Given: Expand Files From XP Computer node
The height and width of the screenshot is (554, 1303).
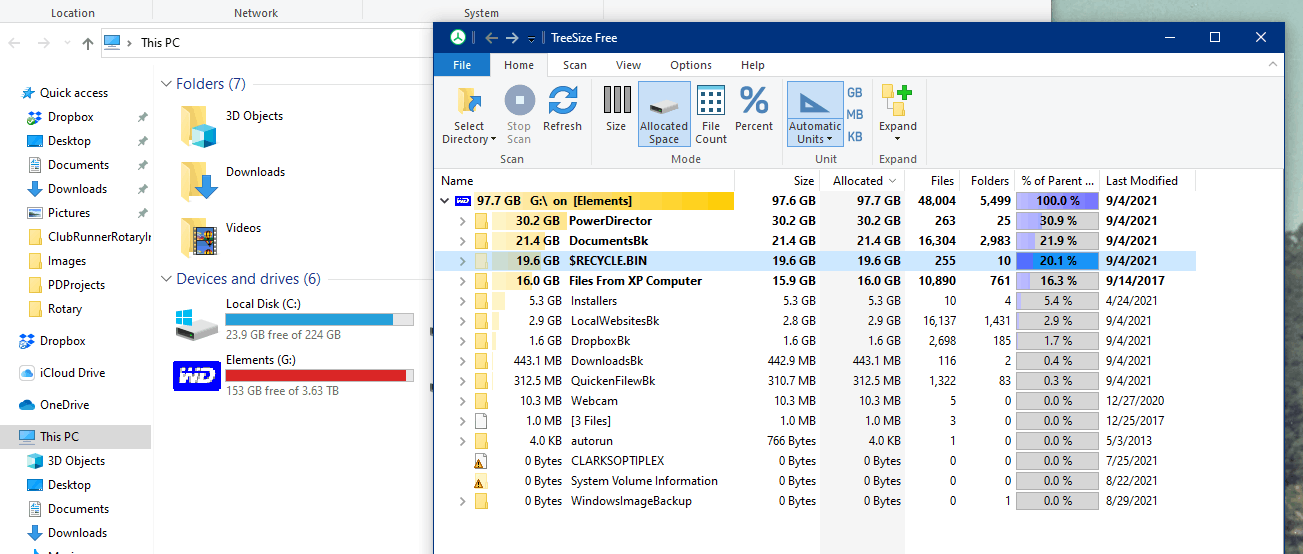Looking at the screenshot, I should click(x=462, y=281).
